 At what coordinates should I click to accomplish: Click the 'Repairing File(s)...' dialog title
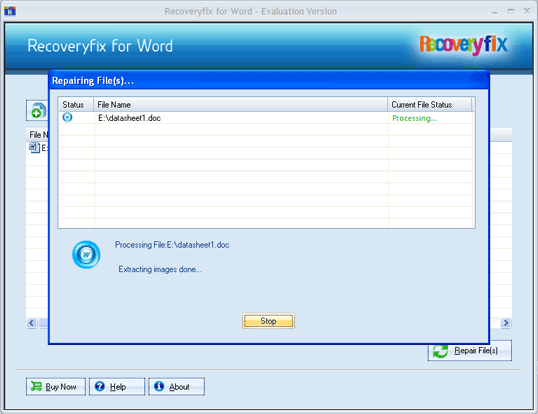coord(93,81)
